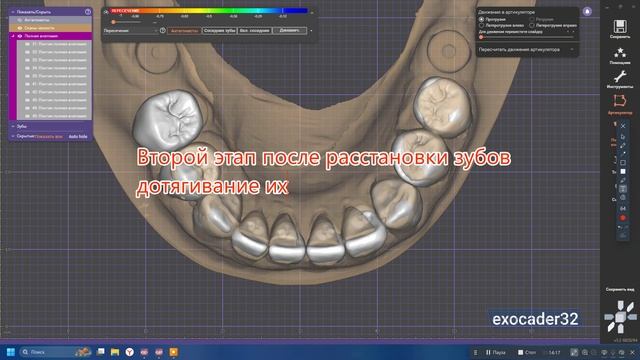Click the Сохранить вид label
This screenshot has height=360, width=640.
tap(620, 289)
